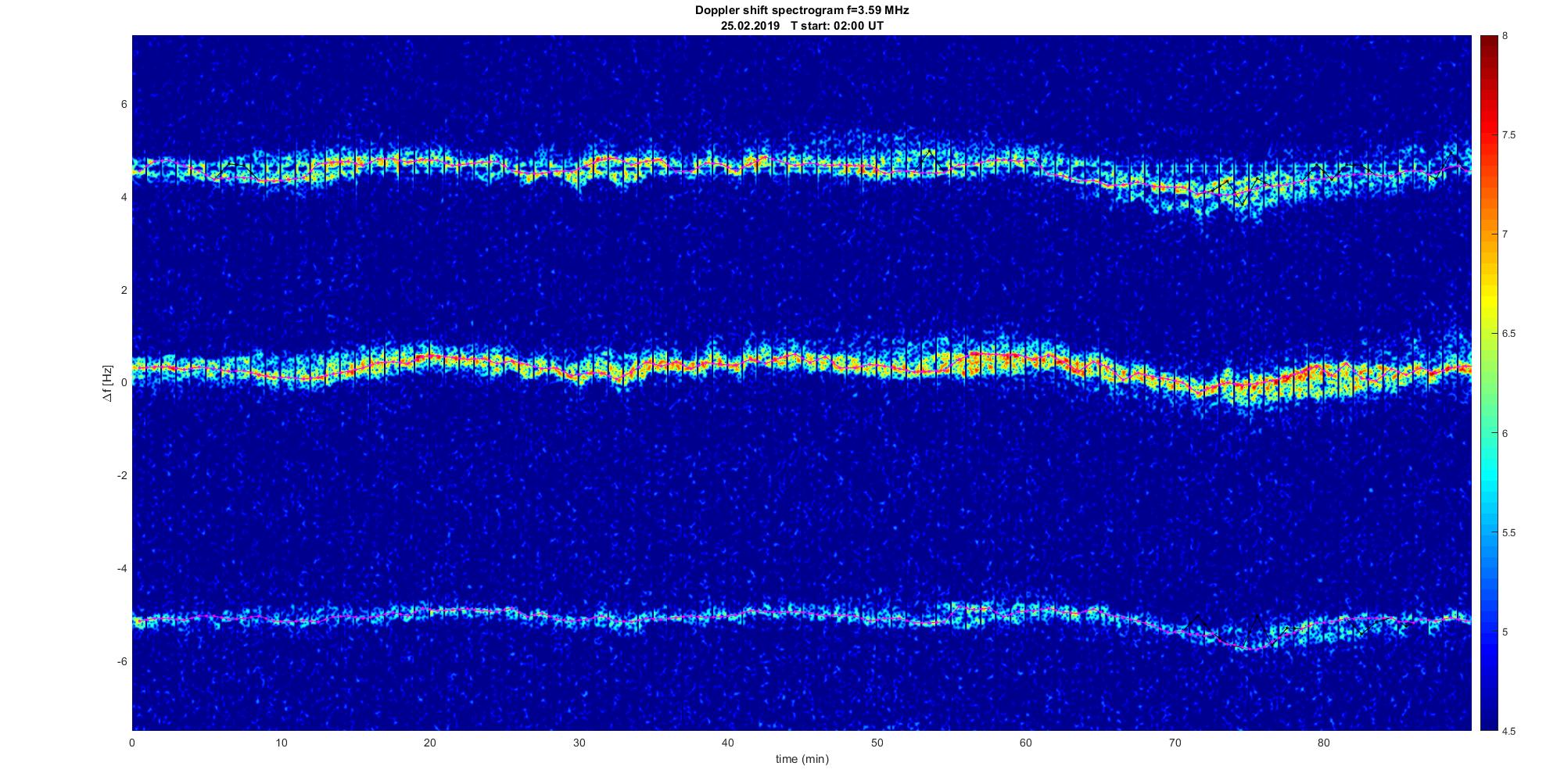Screen dimensions: 1564x784
Task: Click the y-axis tick label '-2'
Action: click(122, 476)
